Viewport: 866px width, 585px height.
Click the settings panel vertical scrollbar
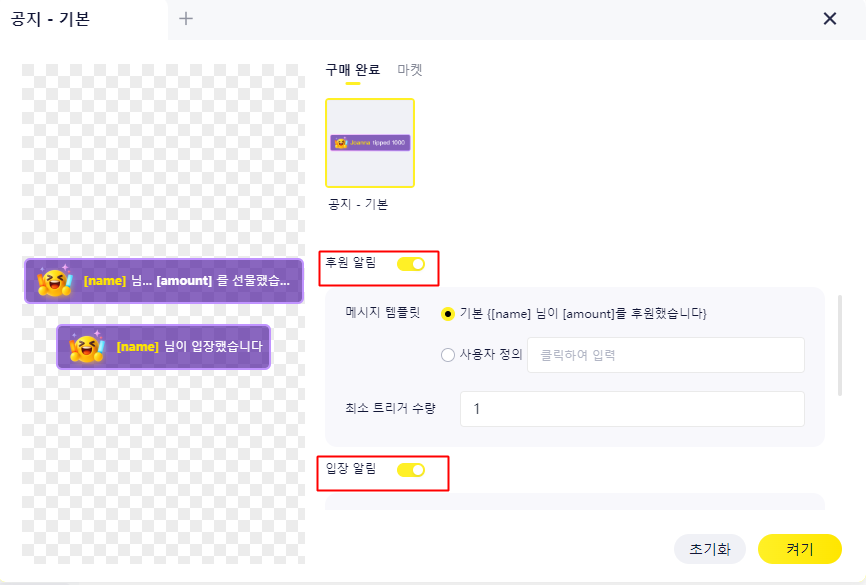pos(840,345)
